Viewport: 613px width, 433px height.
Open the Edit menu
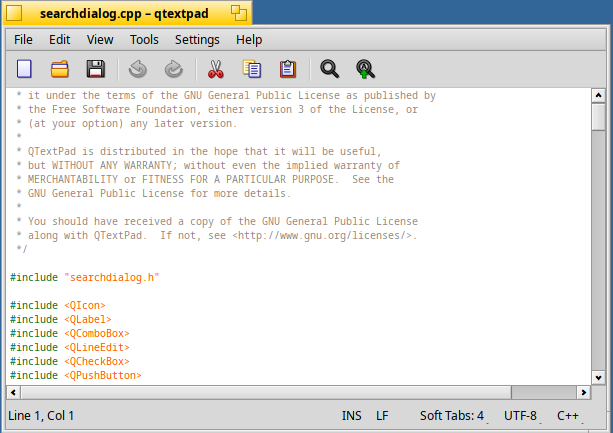pyautogui.click(x=59, y=39)
